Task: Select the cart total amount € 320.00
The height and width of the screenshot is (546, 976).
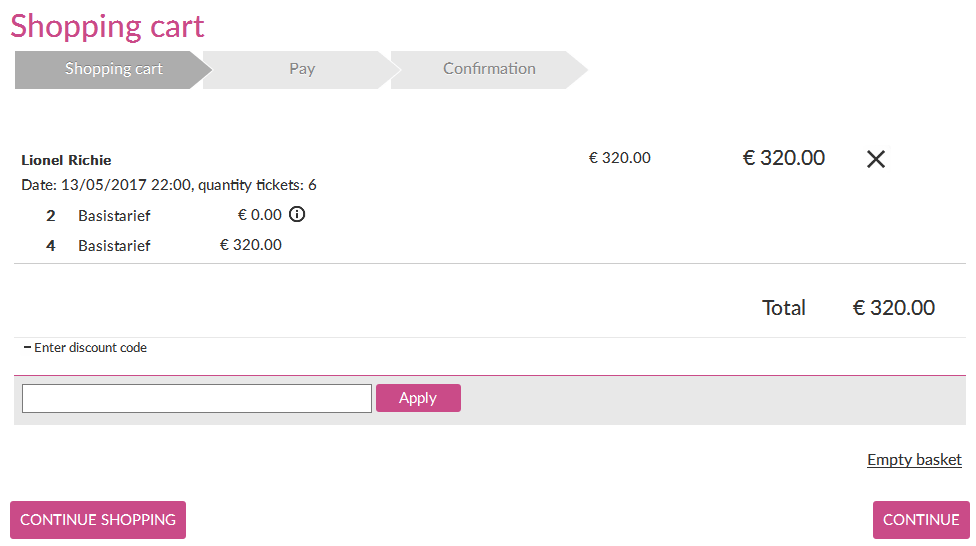Action: (x=893, y=308)
